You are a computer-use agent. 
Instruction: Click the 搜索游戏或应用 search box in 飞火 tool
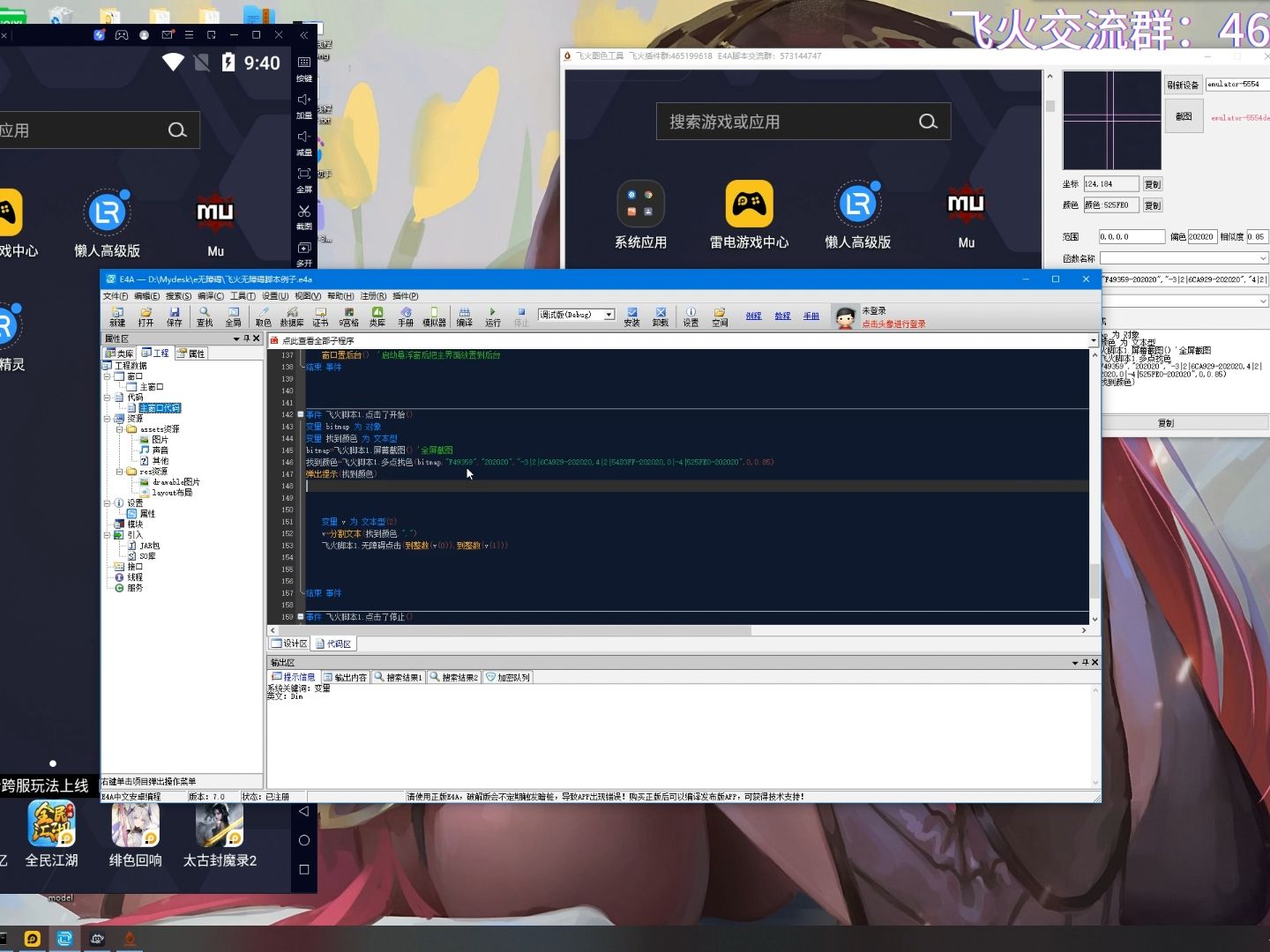pos(803,122)
